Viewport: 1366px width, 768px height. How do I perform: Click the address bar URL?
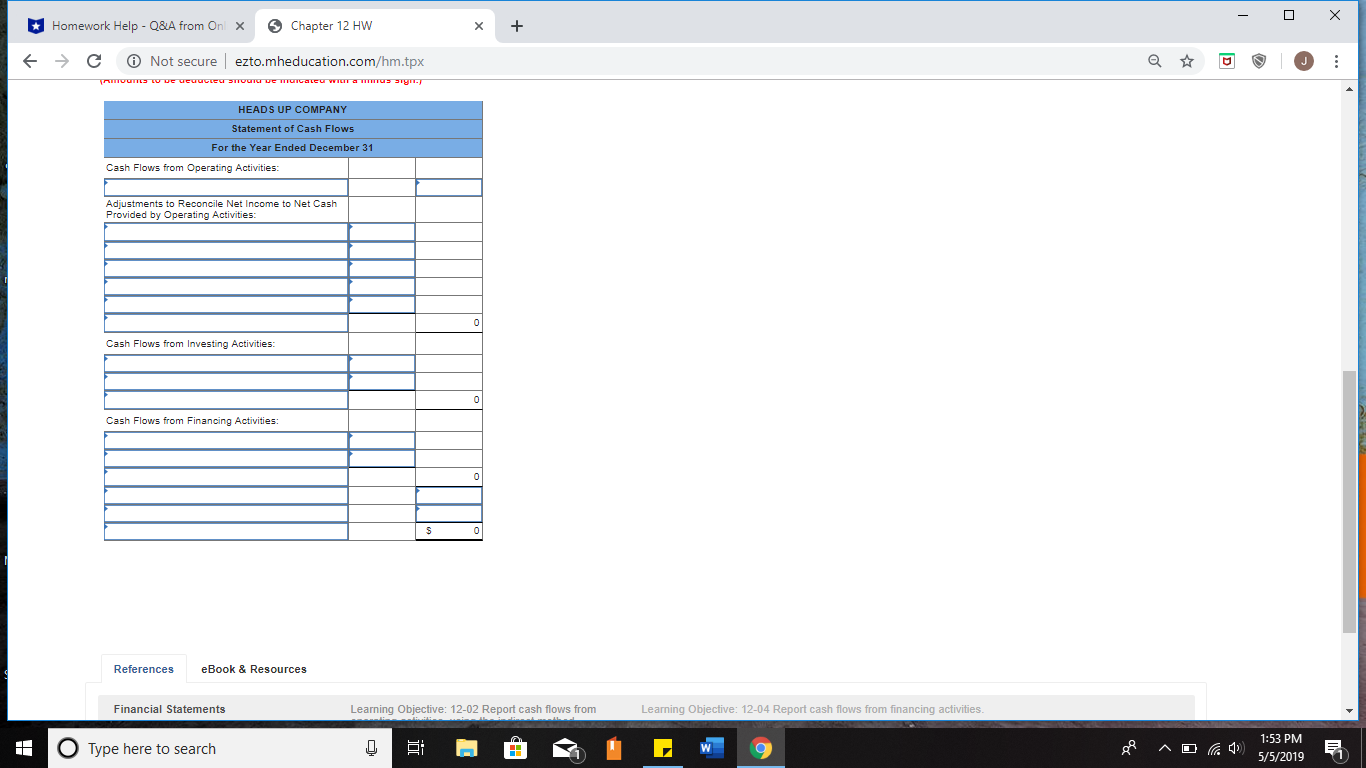pyautogui.click(x=330, y=61)
